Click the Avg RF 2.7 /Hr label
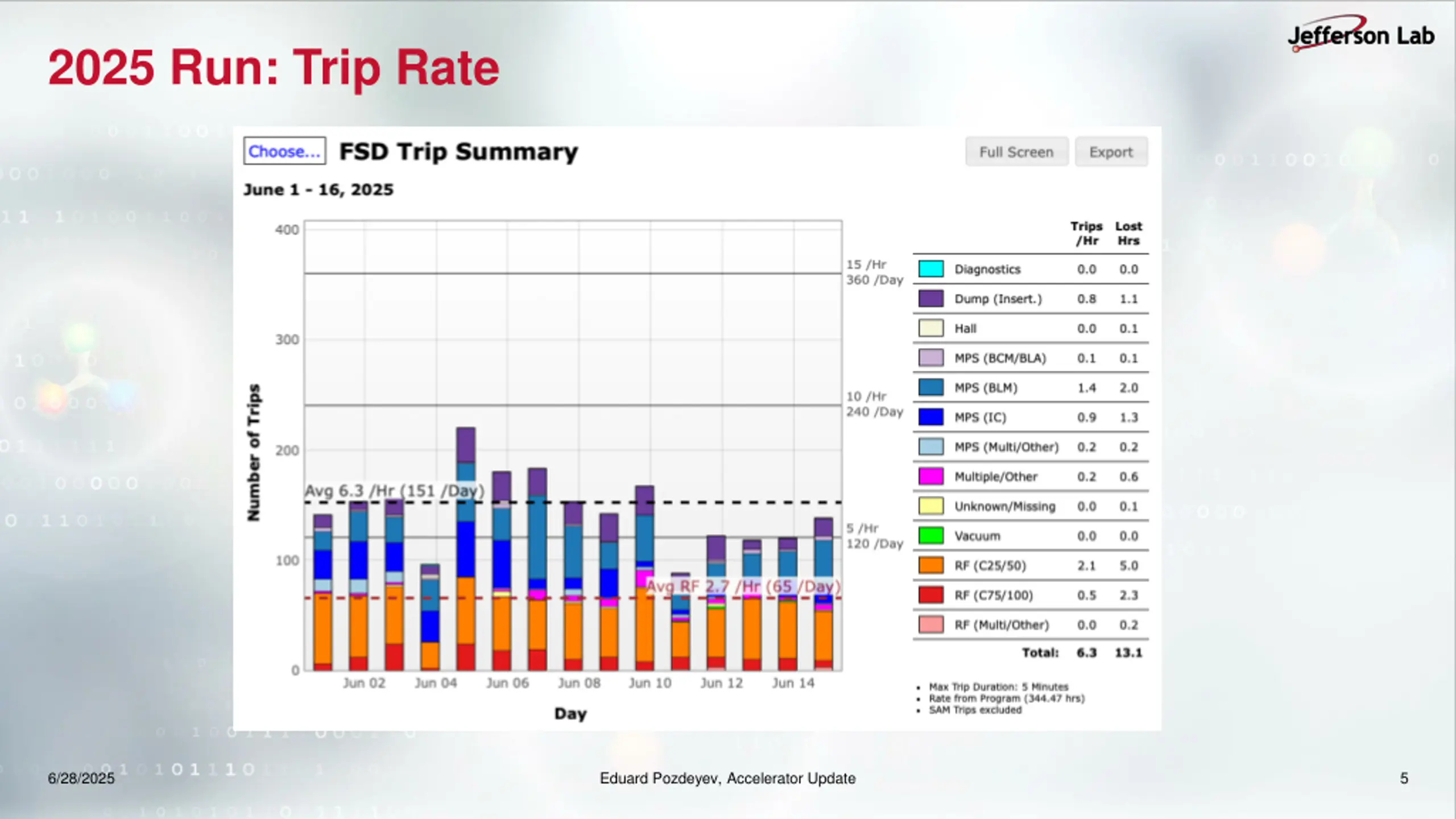Image resolution: width=1456 pixels, height=819 pixels. (x=743, y=586)
